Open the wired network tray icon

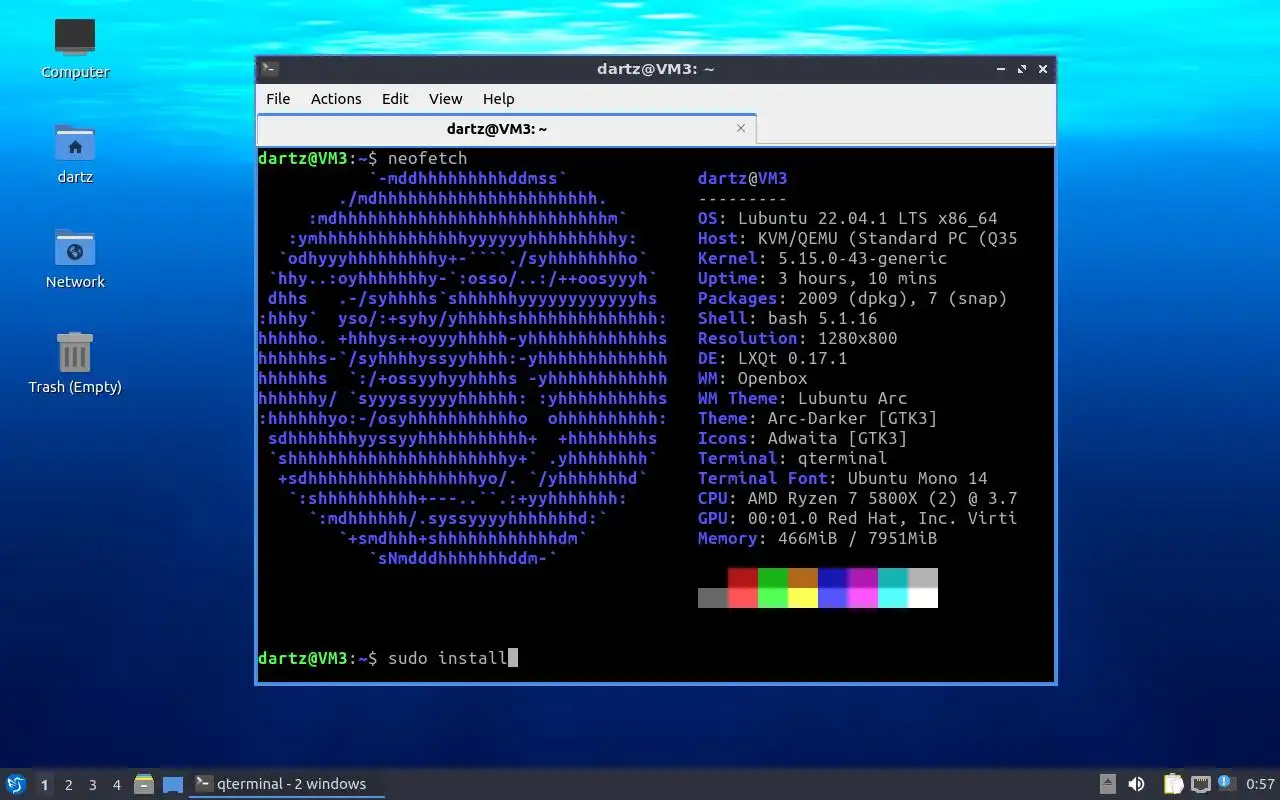(1200, 784)
